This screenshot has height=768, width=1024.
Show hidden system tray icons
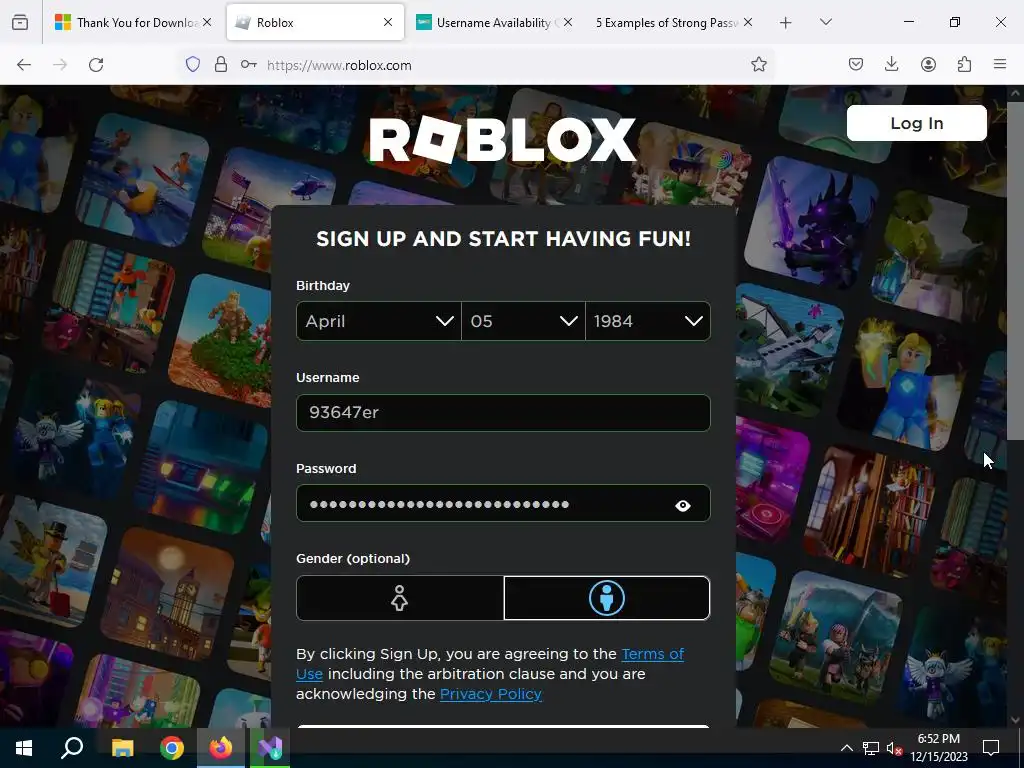click(x=846, y=748)
